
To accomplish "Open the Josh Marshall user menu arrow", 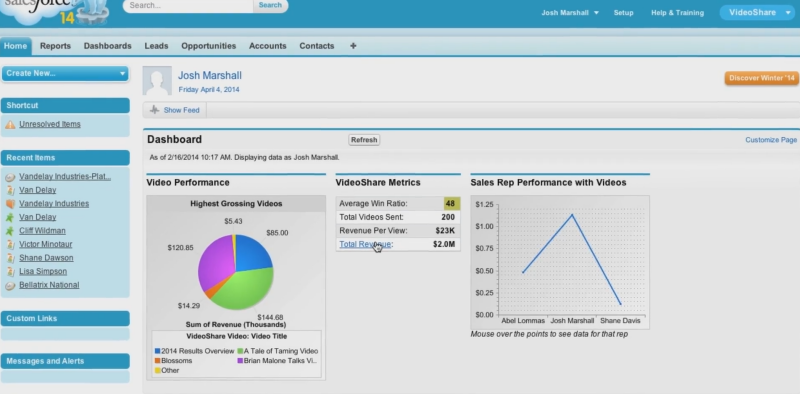I will 596,13.
